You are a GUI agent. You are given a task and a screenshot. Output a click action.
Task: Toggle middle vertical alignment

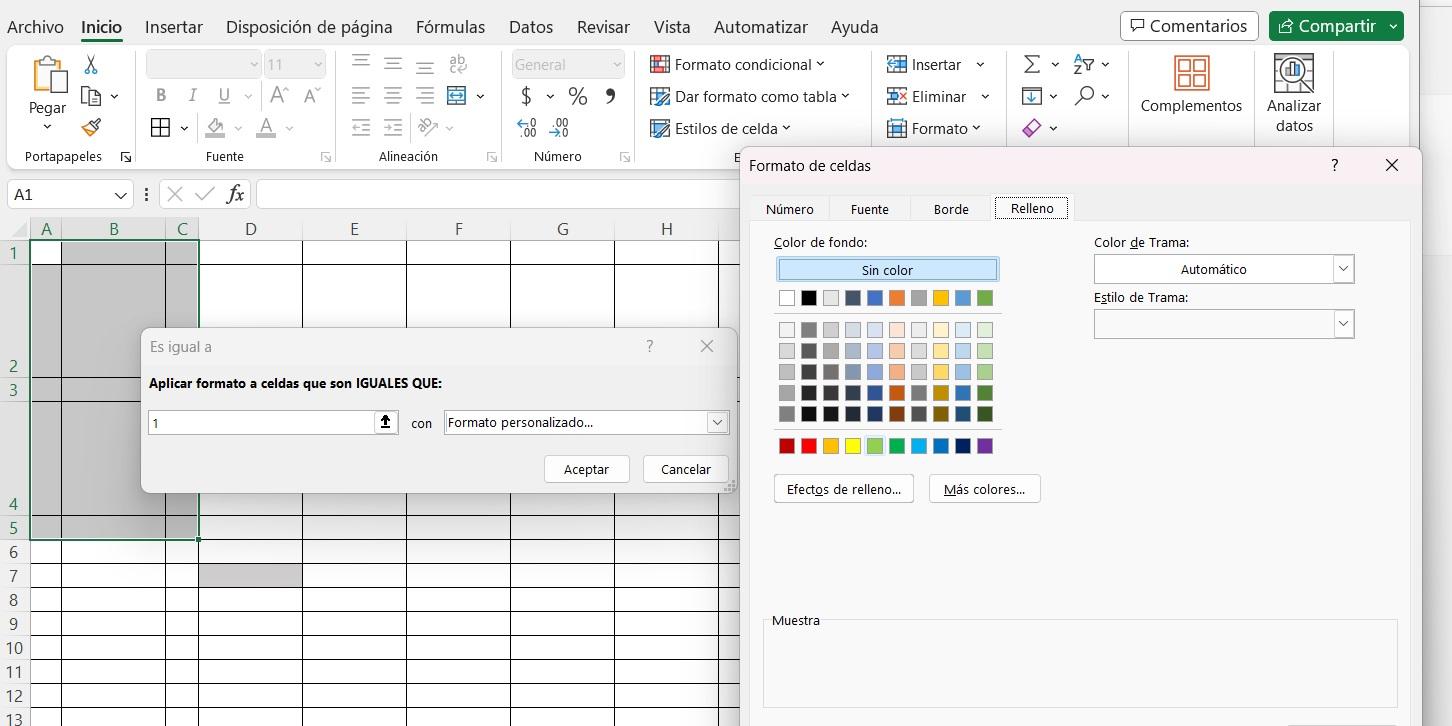click(x=393, y=64)
